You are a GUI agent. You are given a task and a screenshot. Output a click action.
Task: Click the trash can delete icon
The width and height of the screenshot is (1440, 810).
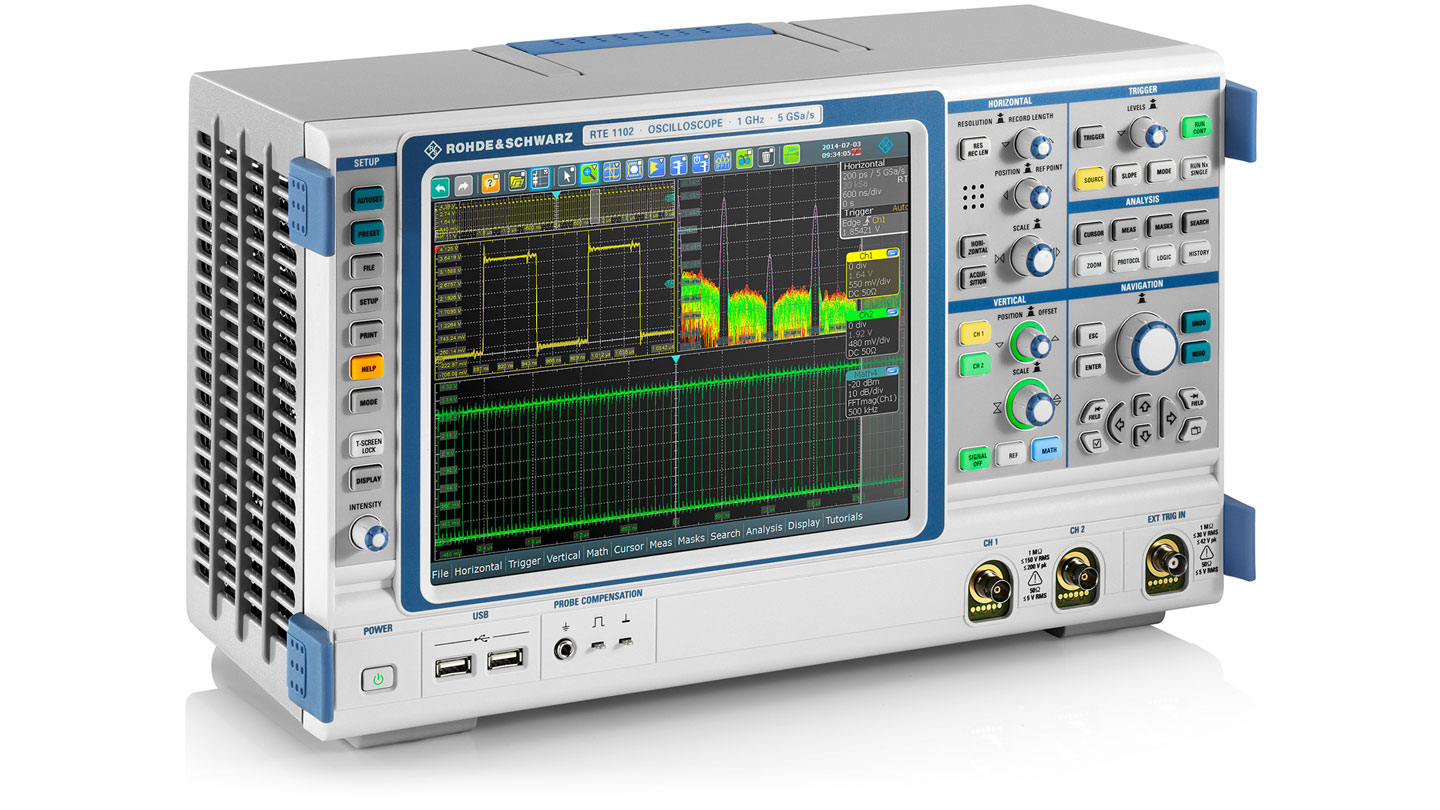766,157
